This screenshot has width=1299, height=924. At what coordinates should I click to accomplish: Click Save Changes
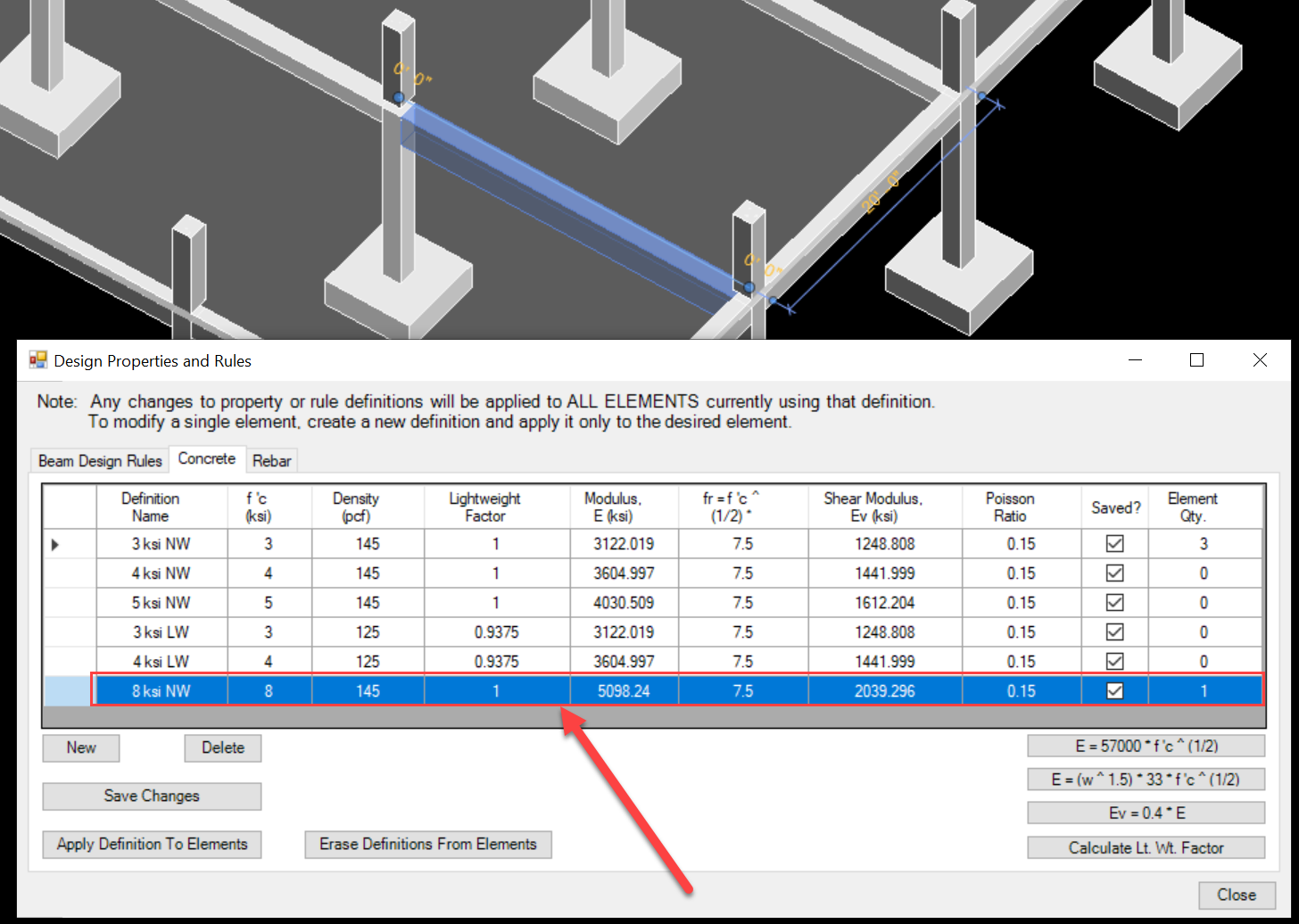pos(152,796)
